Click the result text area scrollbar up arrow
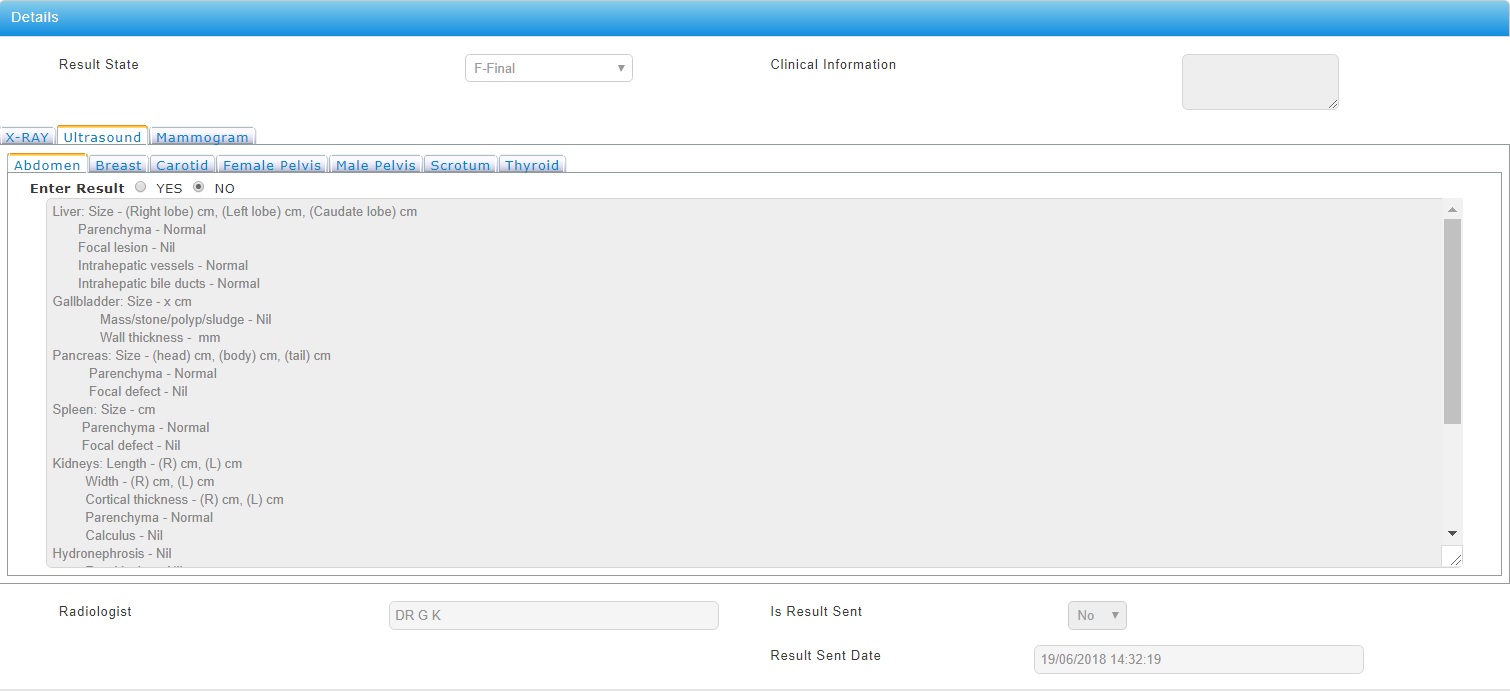 [1452, 209]
